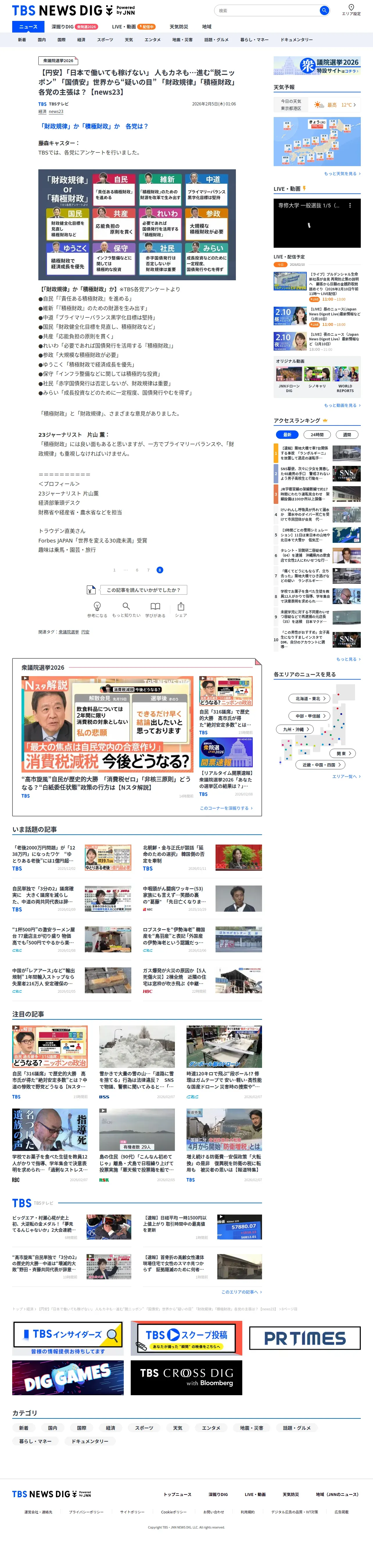373x1568 pixels.
Task: Open 利用規約 in the footer
Action: click(248, 1512)
